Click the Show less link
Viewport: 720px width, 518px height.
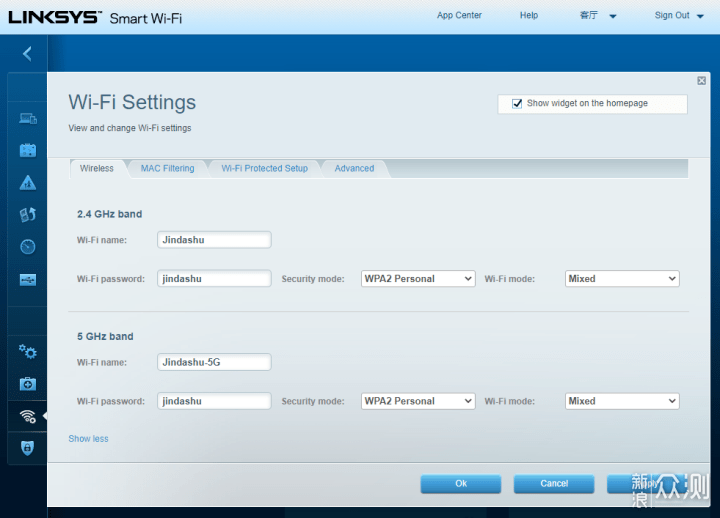click(x=88, y=439)
